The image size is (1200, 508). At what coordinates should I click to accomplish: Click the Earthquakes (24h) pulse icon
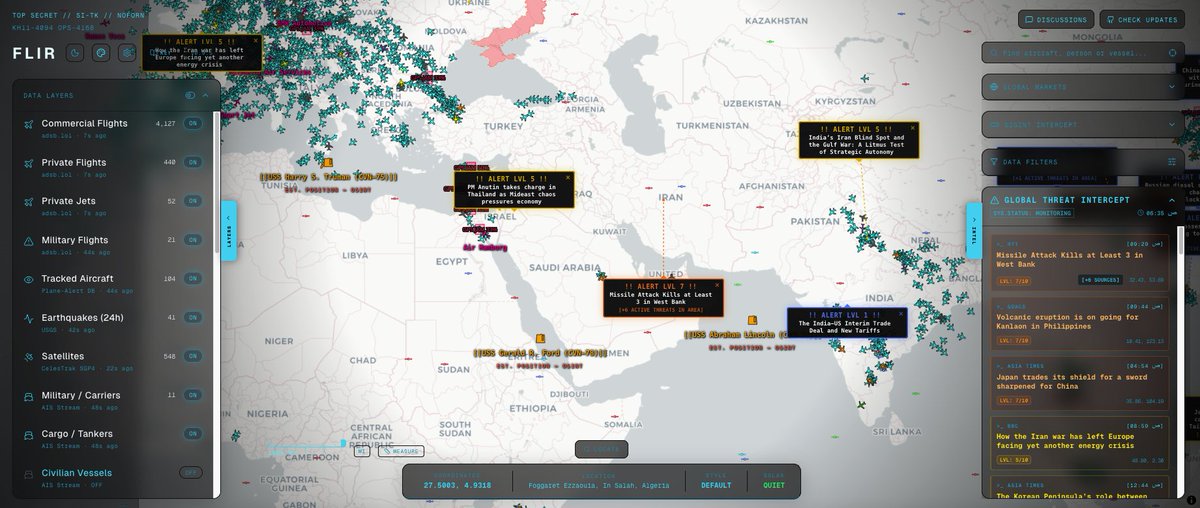pyautogui.click(x=28, y=318)
